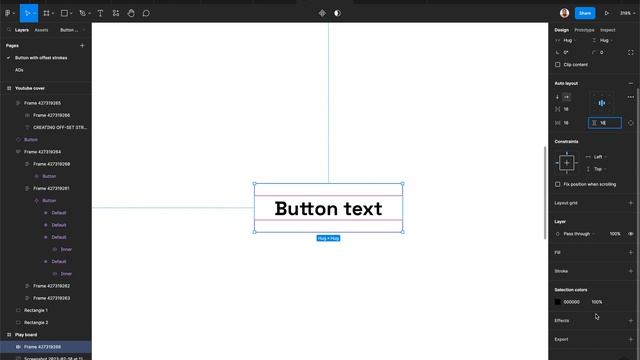
Task: Select the Pen tool
Action: (x=82, y=13)
